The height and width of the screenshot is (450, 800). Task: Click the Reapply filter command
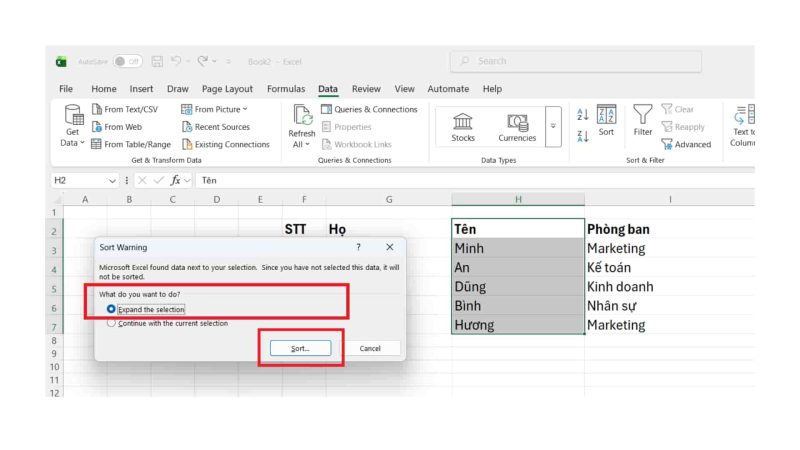click(683, 127)
